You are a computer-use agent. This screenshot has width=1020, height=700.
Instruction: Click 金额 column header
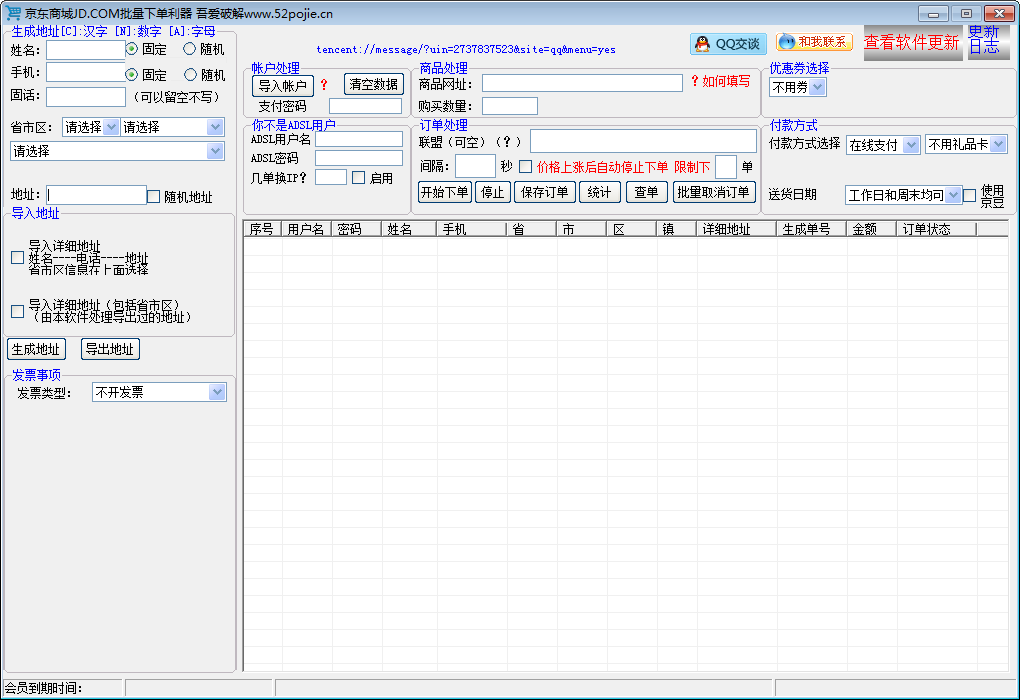(872, 229)
